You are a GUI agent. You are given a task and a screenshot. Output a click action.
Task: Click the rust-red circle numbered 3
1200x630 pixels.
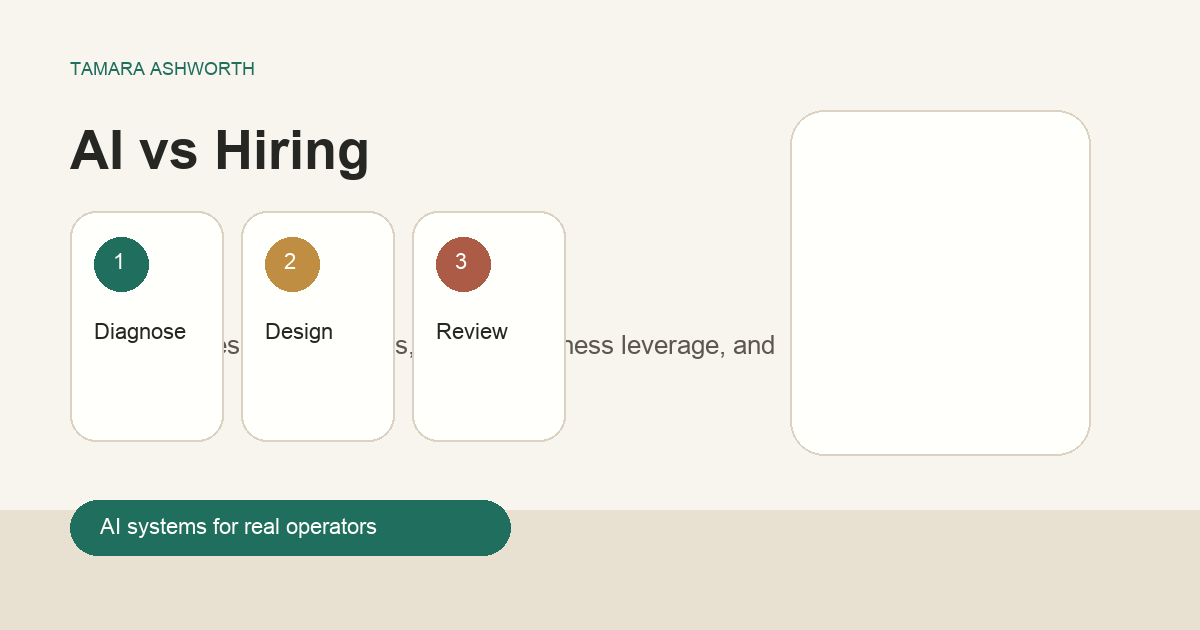click(463, 264)
